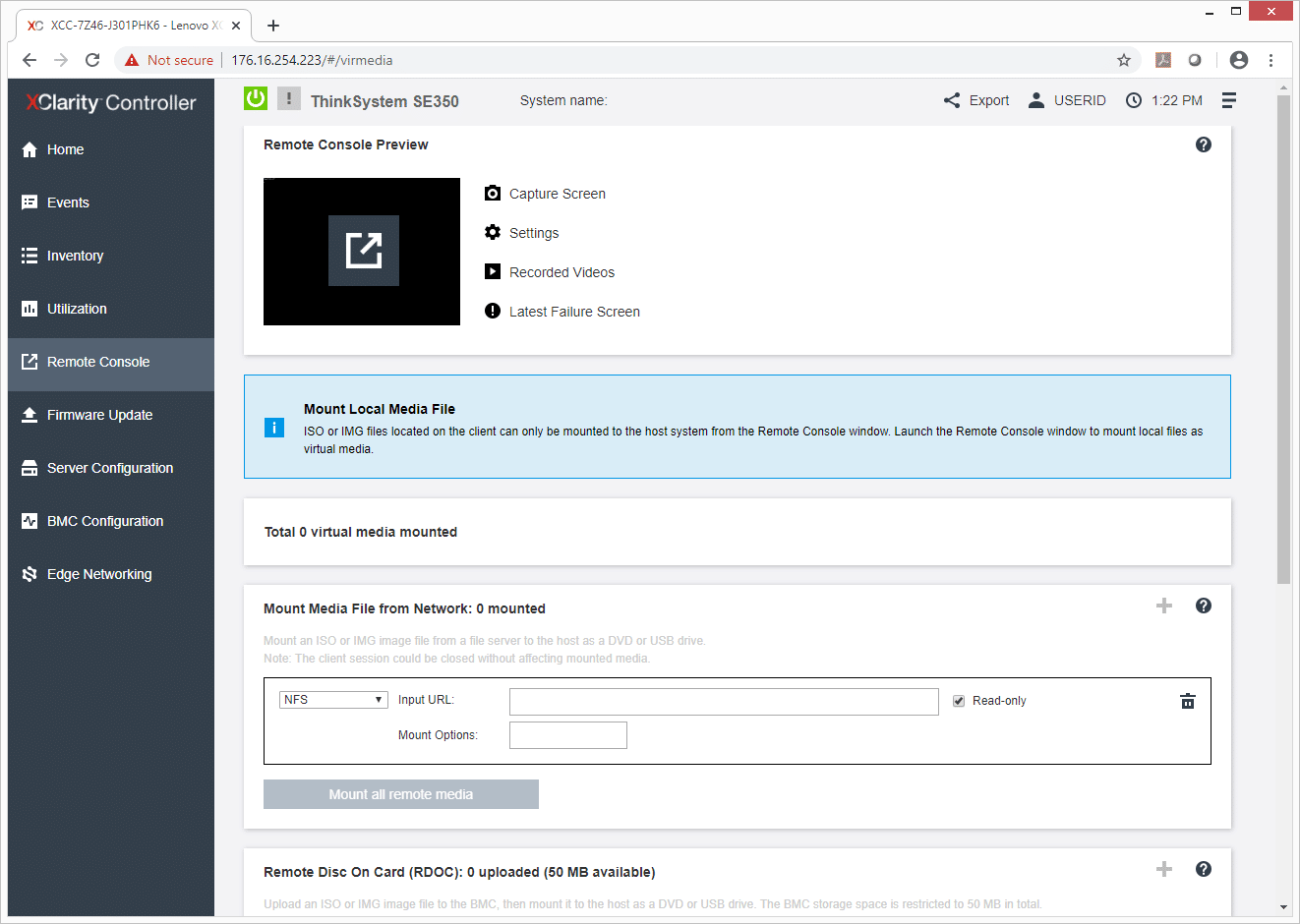Open Recorded Videos play icon
This screenshot has height=924, width=1300.
click(493, 271)
